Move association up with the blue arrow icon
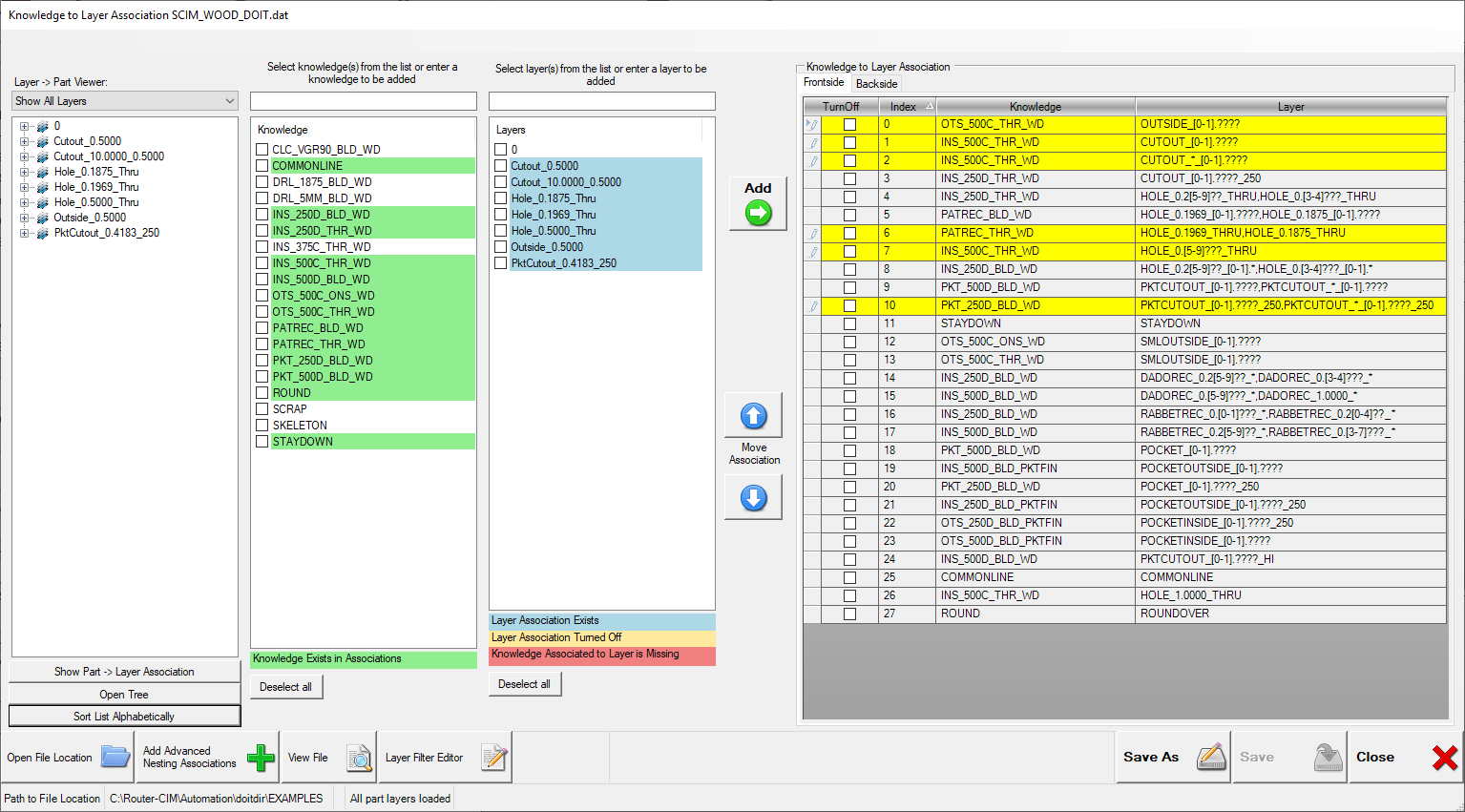Image resolution: width=1465 pixels, height=812 pixels. tap(753, 414)
